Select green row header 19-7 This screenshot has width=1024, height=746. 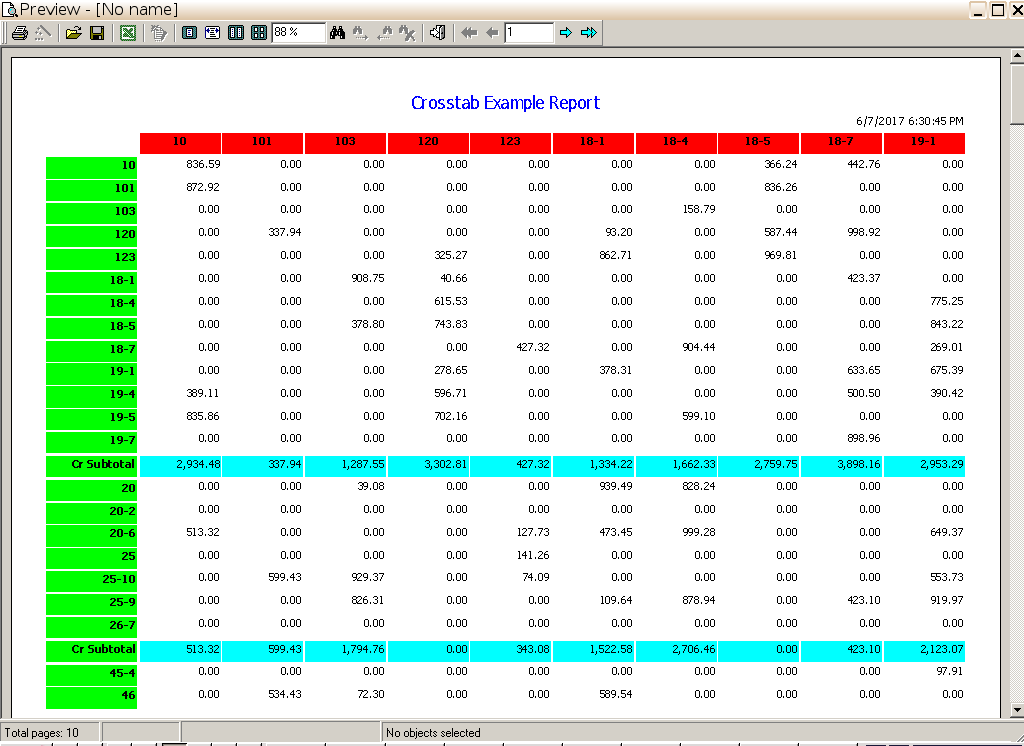click(91, 441)
